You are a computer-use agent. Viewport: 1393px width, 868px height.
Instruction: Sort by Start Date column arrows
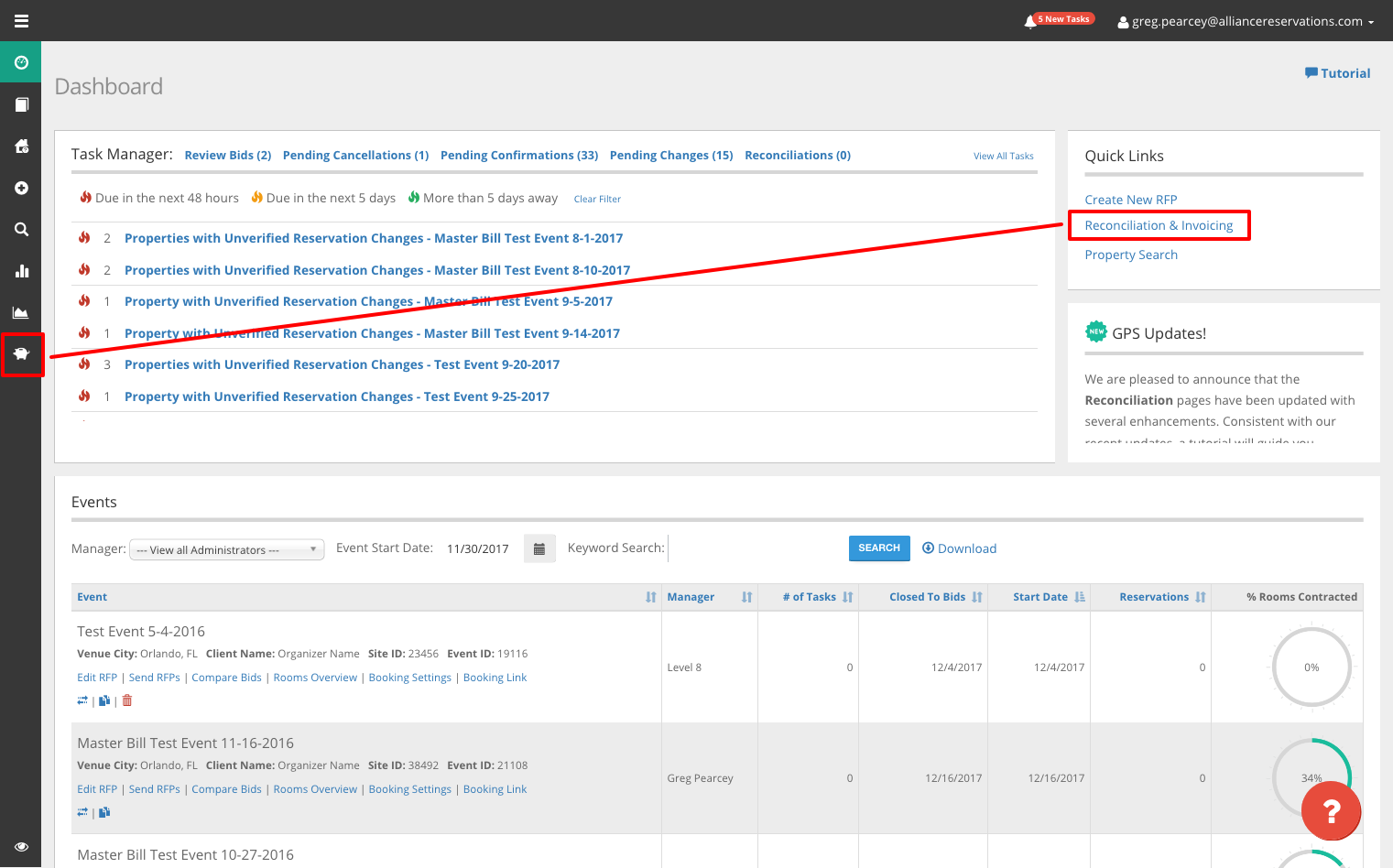point(1080,597)
